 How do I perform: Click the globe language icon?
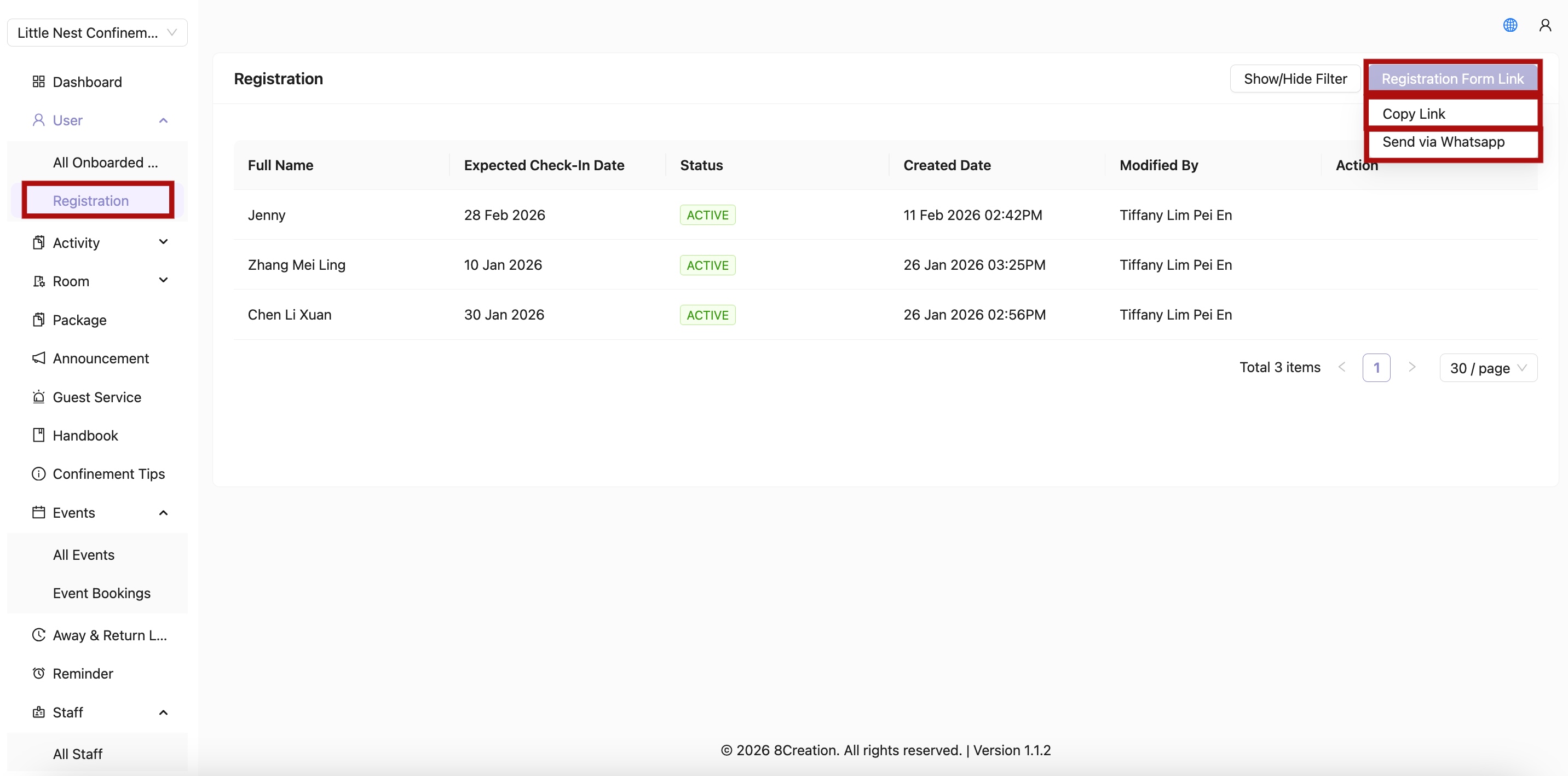tap(1510, 25)
